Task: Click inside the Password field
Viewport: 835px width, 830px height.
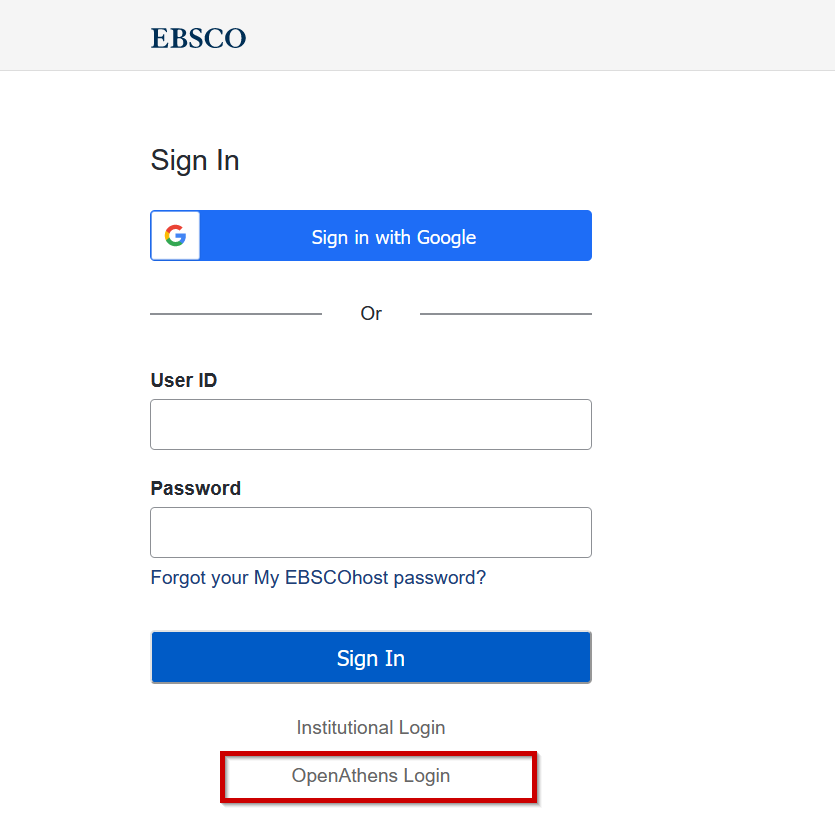Action: coord(371,532)
